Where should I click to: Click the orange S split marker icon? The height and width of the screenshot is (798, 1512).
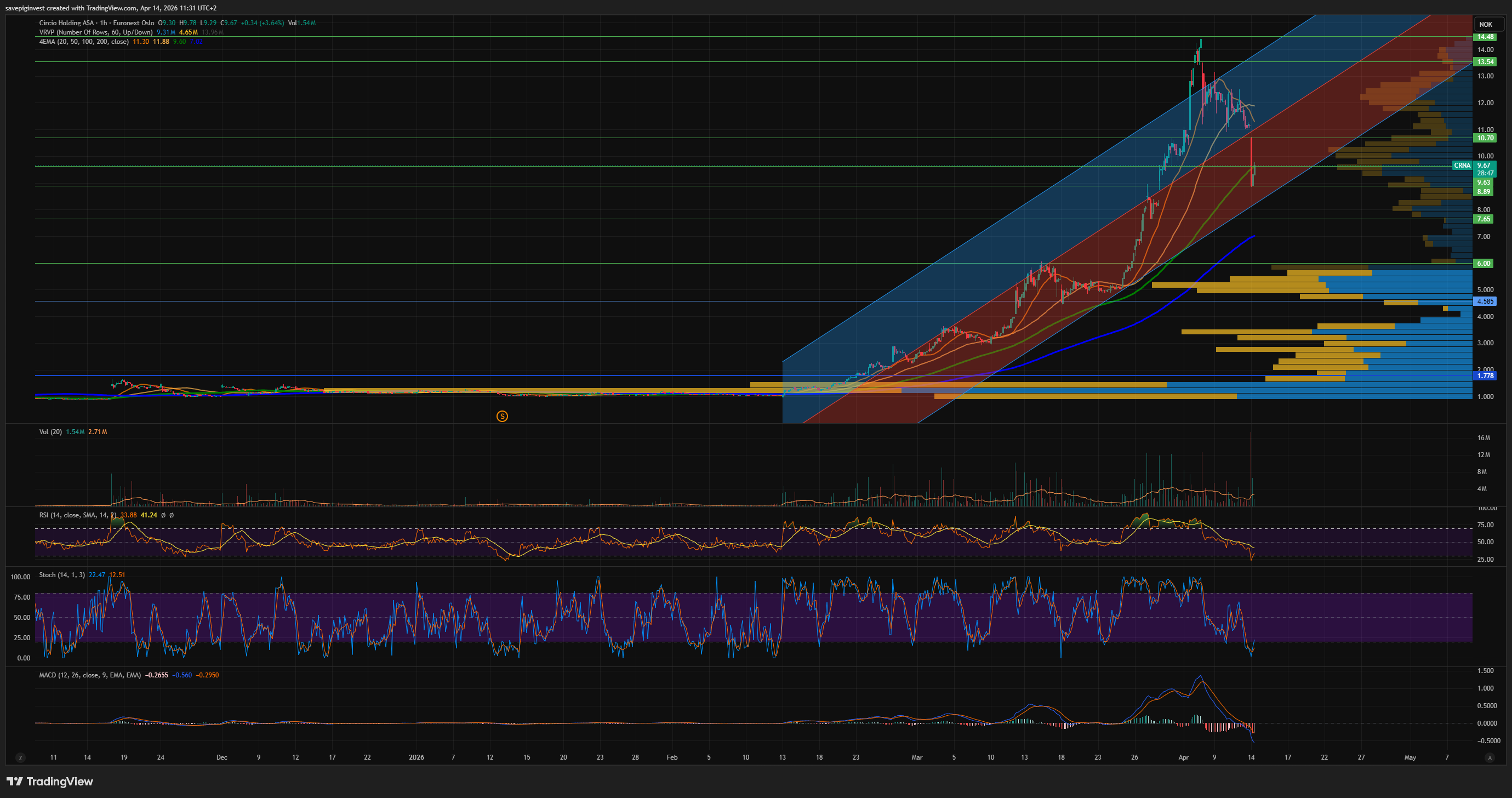tap(502, 417)
